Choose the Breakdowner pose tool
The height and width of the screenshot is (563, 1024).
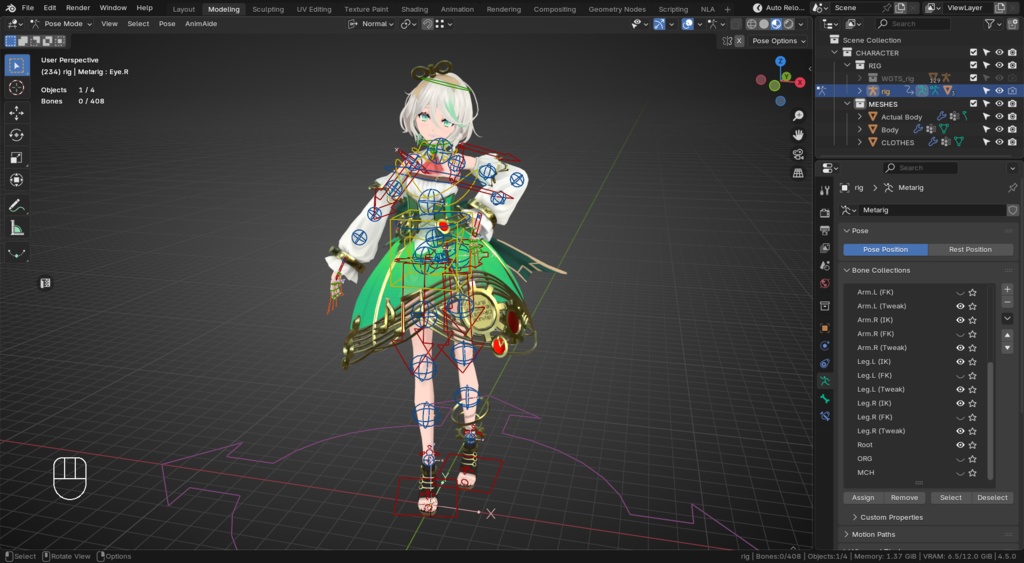point(16,253)
